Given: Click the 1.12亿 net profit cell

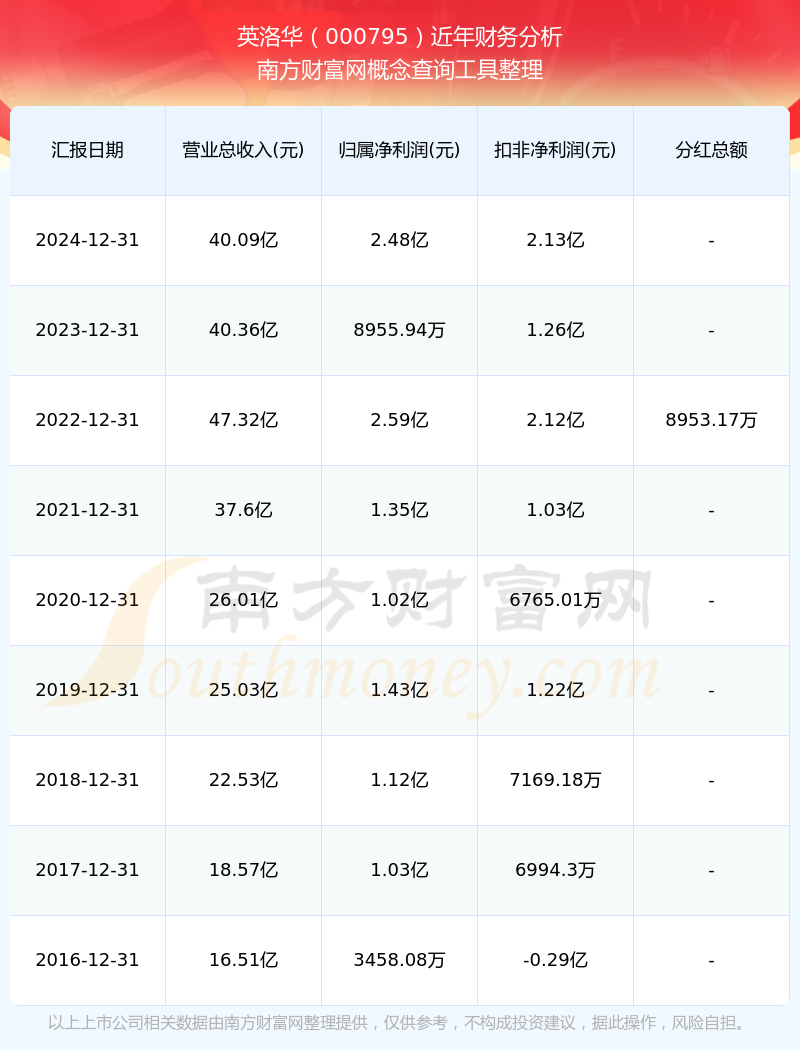Looking at the screenshot, I should [x=400, y=780].
